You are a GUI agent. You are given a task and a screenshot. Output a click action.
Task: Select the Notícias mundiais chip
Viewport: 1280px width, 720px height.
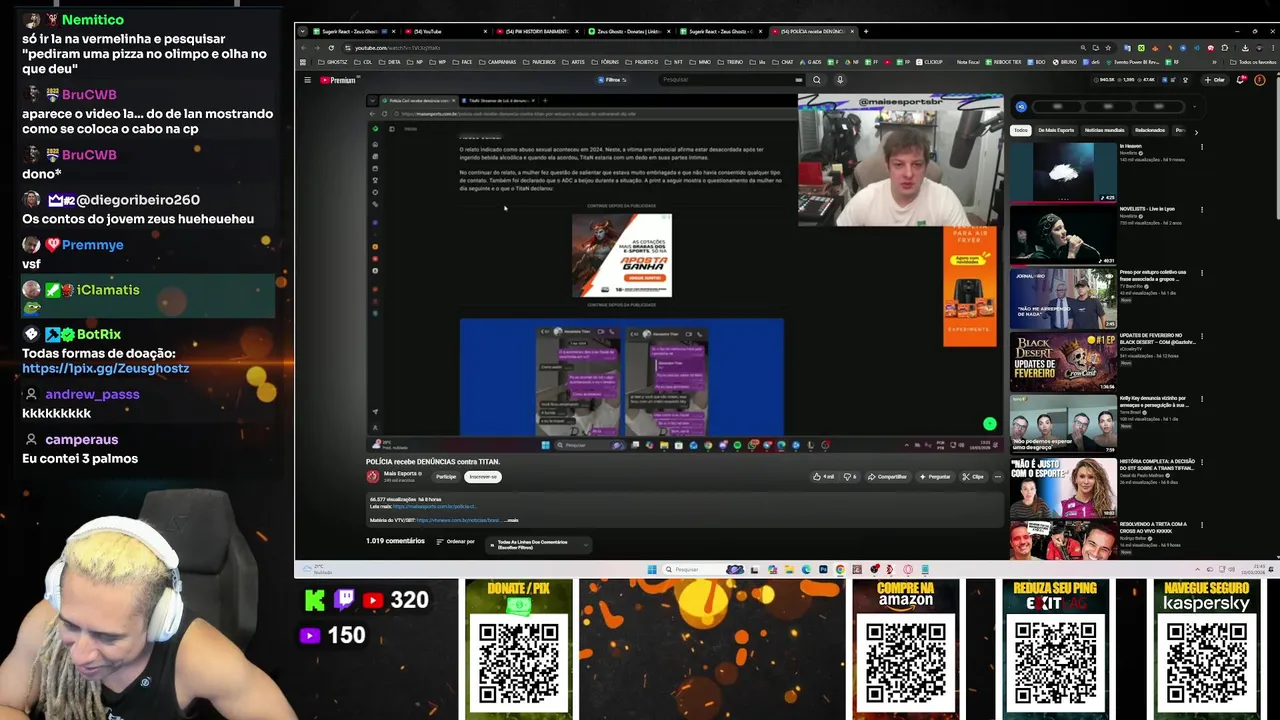coord(1105,130)
